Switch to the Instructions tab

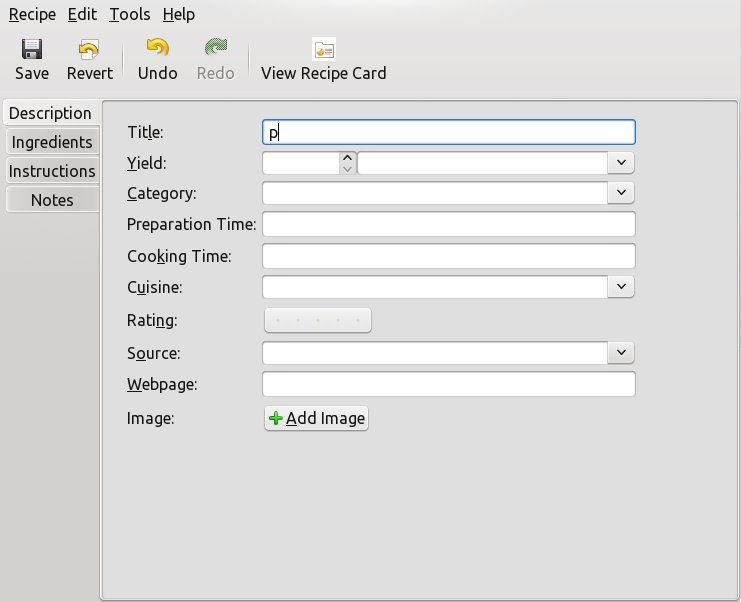[x=52, y=171]
